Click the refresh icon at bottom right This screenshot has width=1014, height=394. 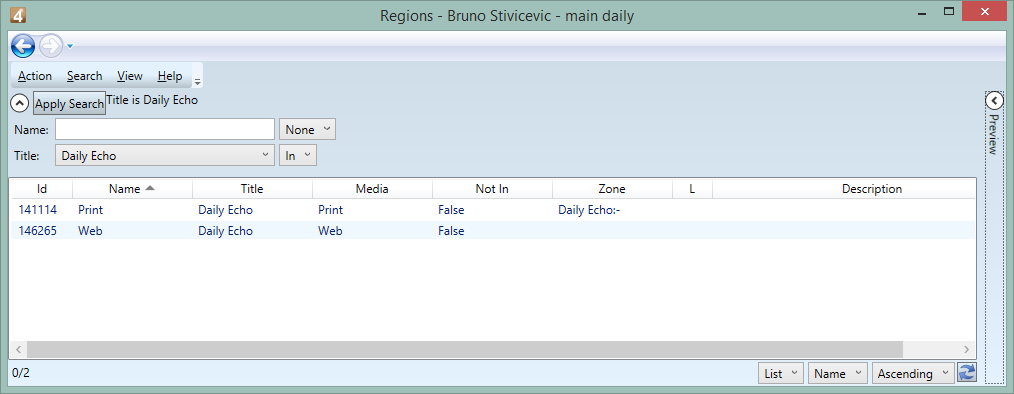[x=967, y=373]
